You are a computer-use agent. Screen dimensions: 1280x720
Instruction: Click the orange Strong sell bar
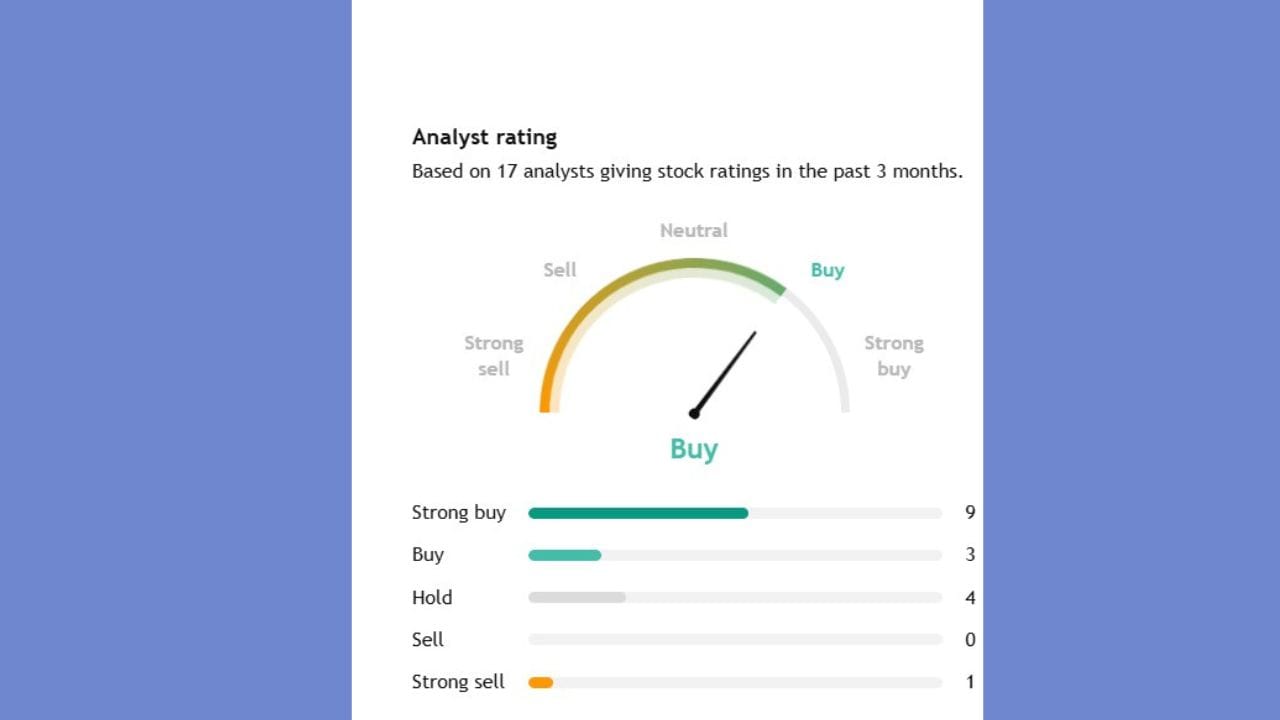540,683
